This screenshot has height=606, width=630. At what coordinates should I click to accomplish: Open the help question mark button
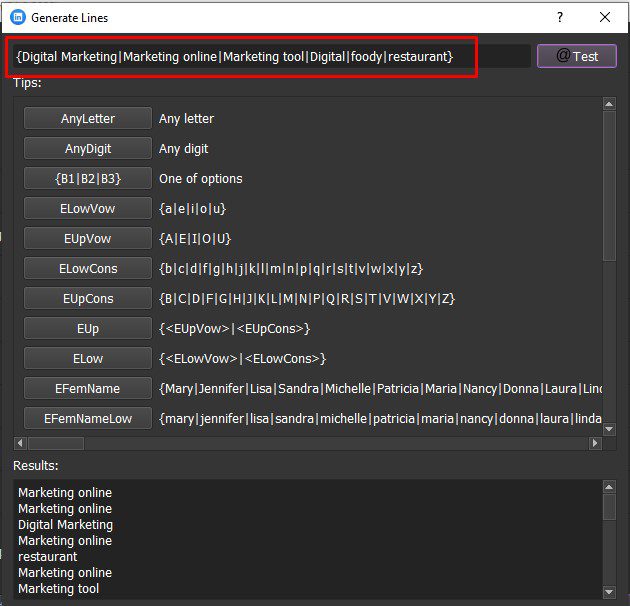(x=560, y=17)
